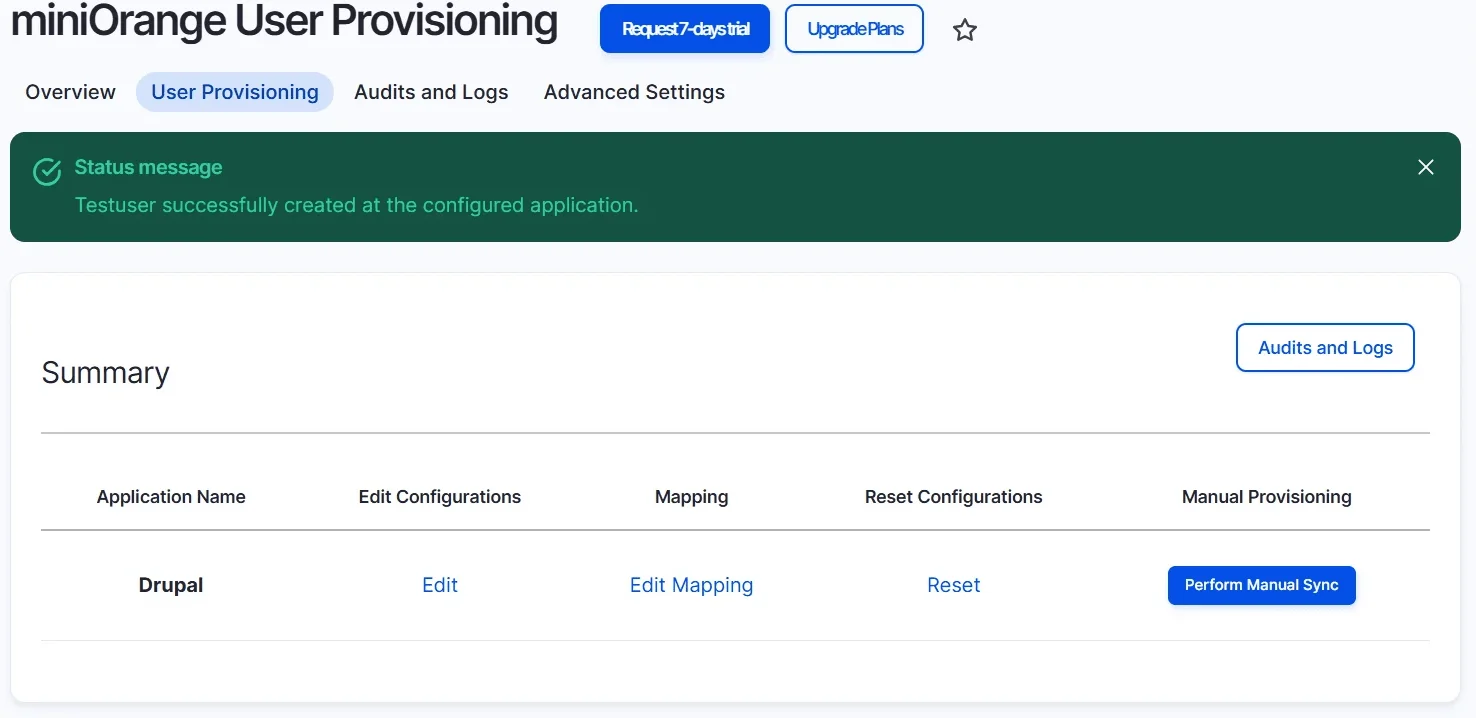Open the Audits and Logs tab

point(431,92)
